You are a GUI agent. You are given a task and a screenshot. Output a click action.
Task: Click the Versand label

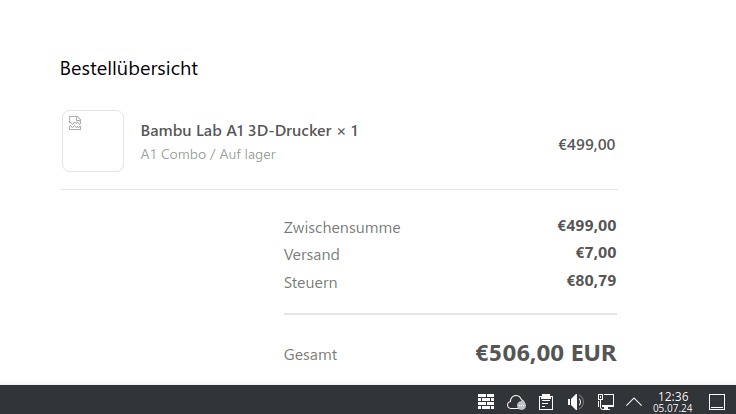coord(312,254)
